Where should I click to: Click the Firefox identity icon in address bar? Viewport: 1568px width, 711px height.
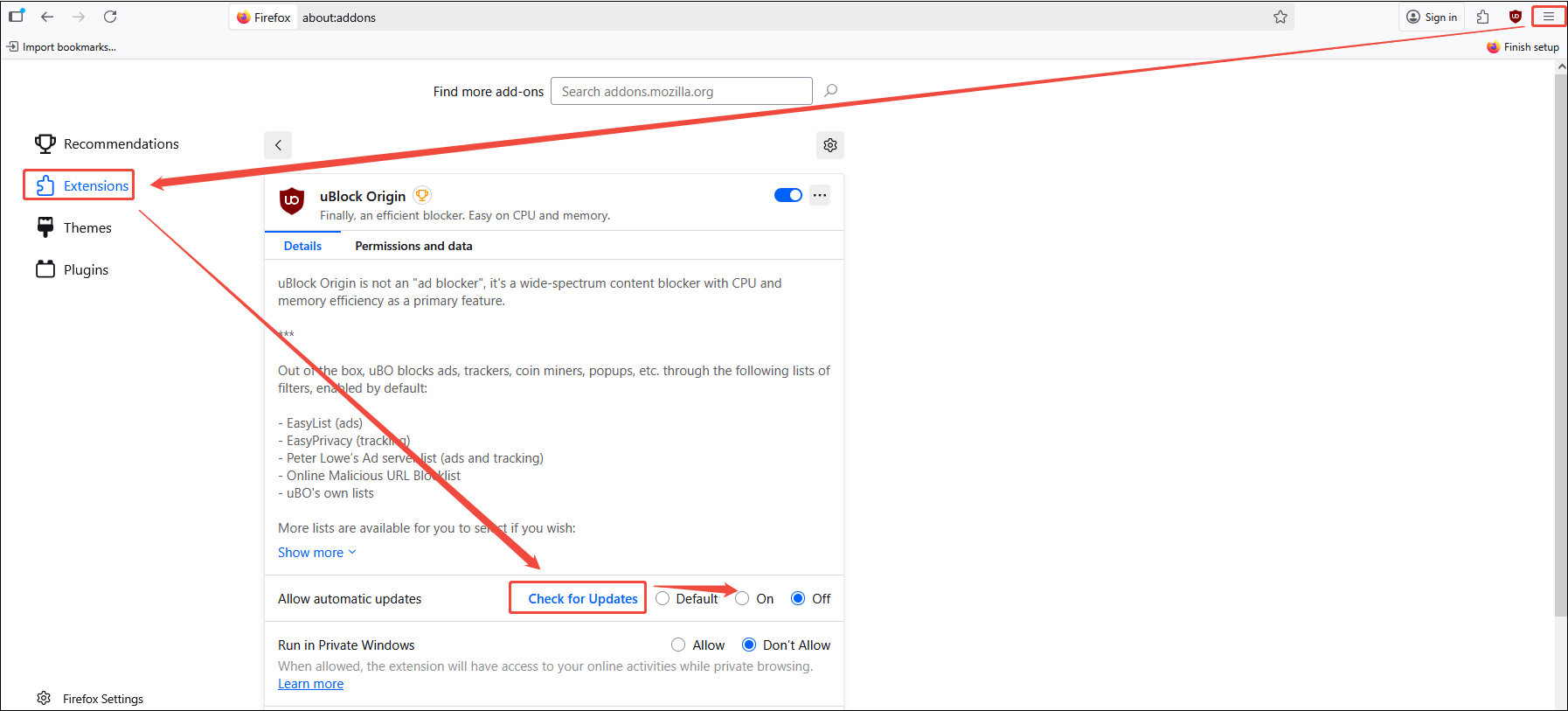tap(264, 17)
